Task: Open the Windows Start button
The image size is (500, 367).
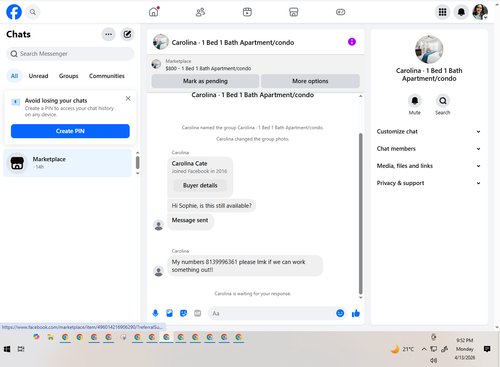Action: tap(7, 349)
